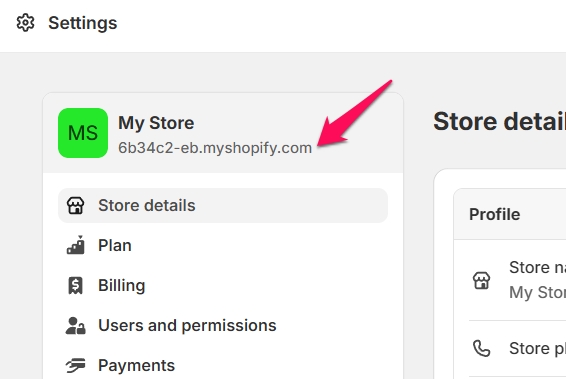Open Users and permissions settings
The width and height of the screenshot is (566, 379).
pos(223,326)
